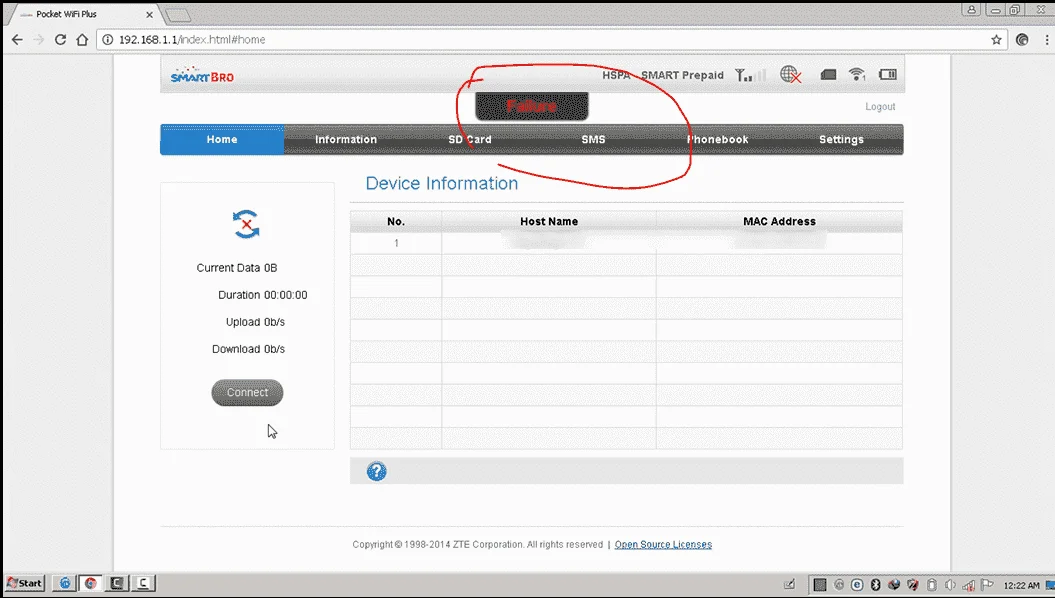Click the blue e tray icon
Viewport: 1055px width, 598px height.
click(857, 585)
